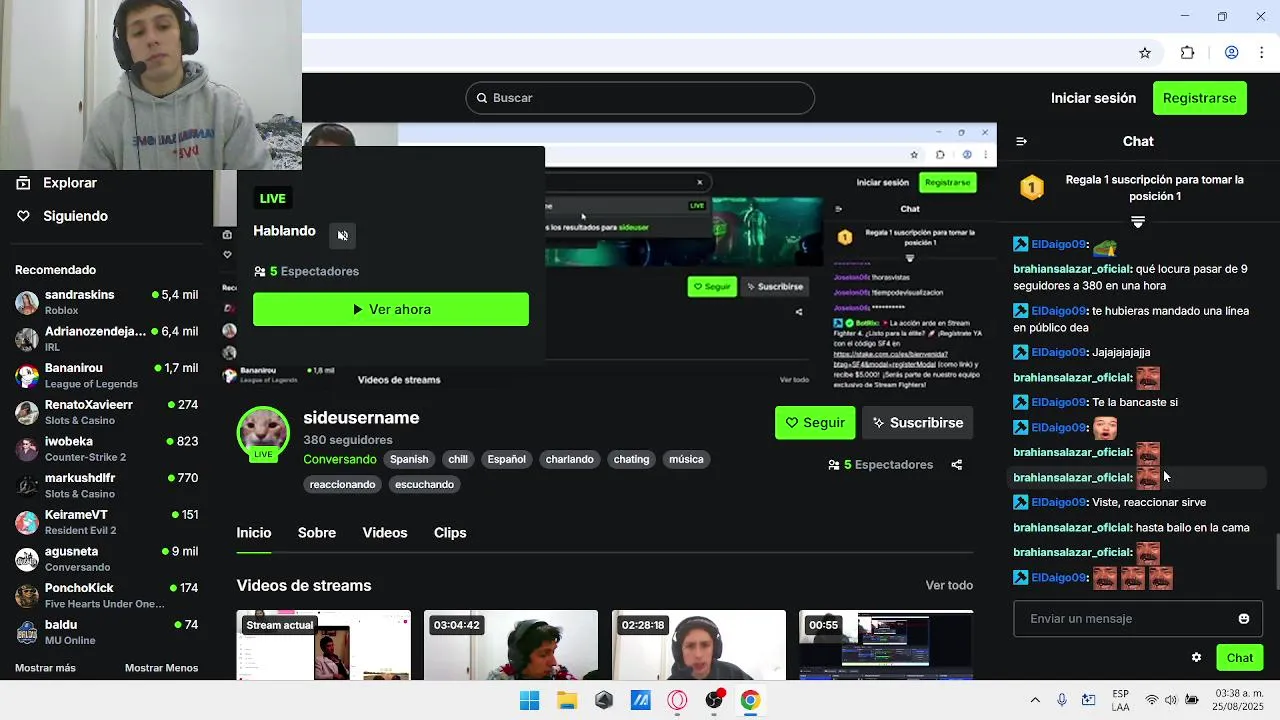Open iwobeka recommended channel
This screenshot has width=1280, height=720.
click(106, 449)
